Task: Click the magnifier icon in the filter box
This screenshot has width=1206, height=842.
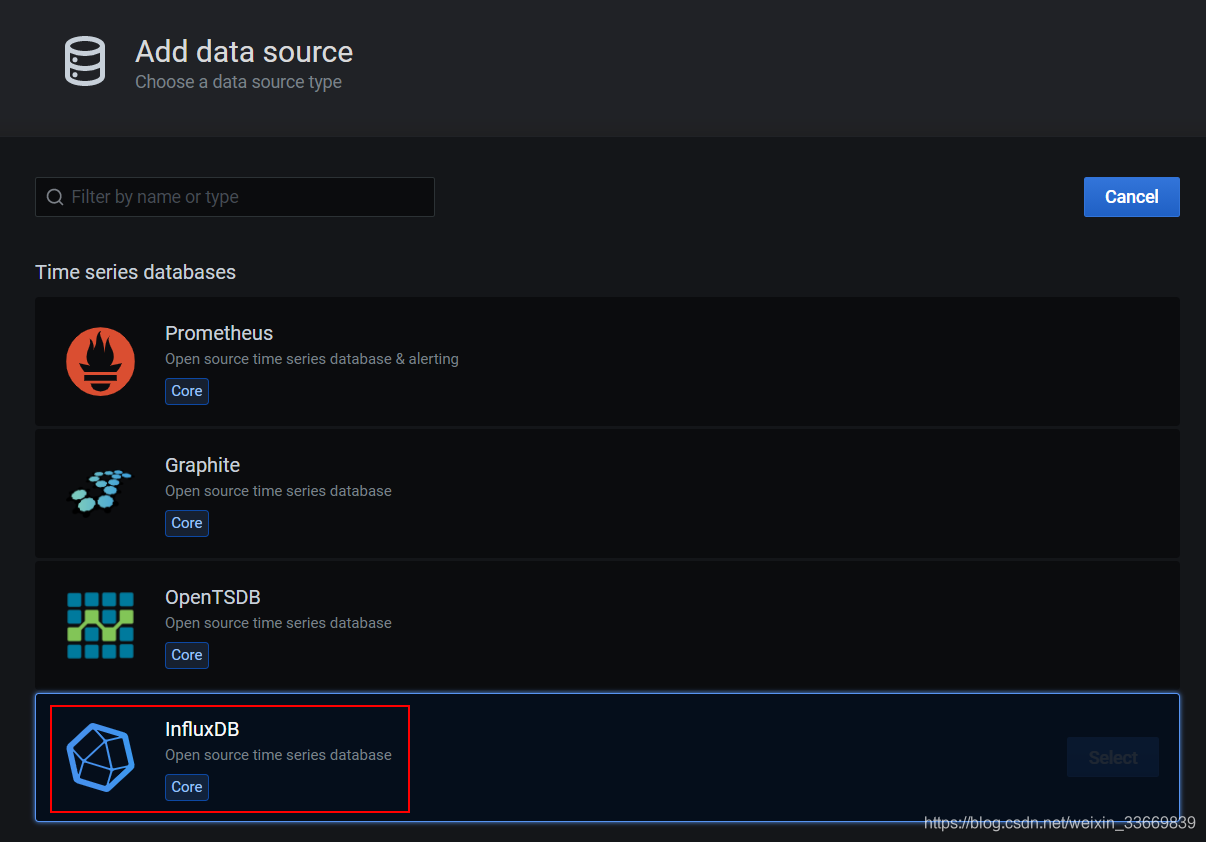Action: click(x=55, y=197)
